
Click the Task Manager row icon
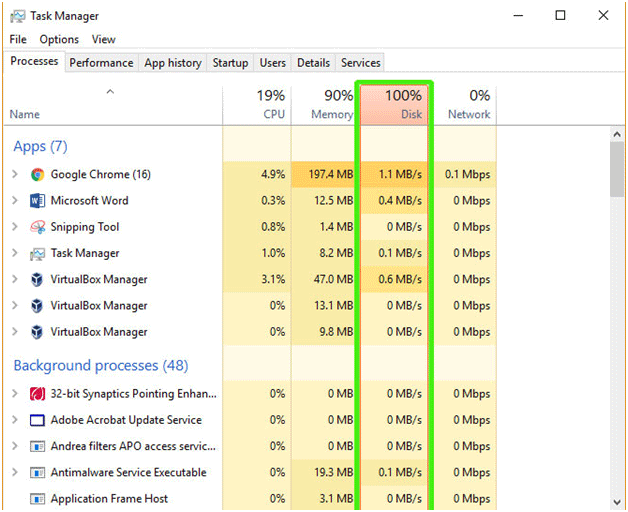[37, 254]
